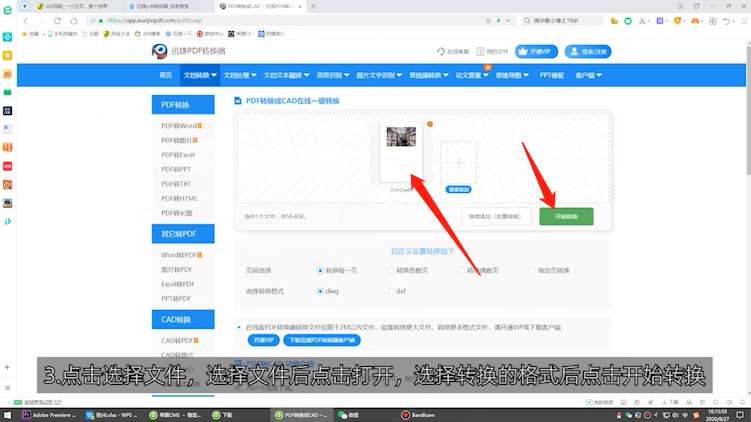Click the blue VIP crown button
Viewport: 751px width, 422px height.
[536, 51]
